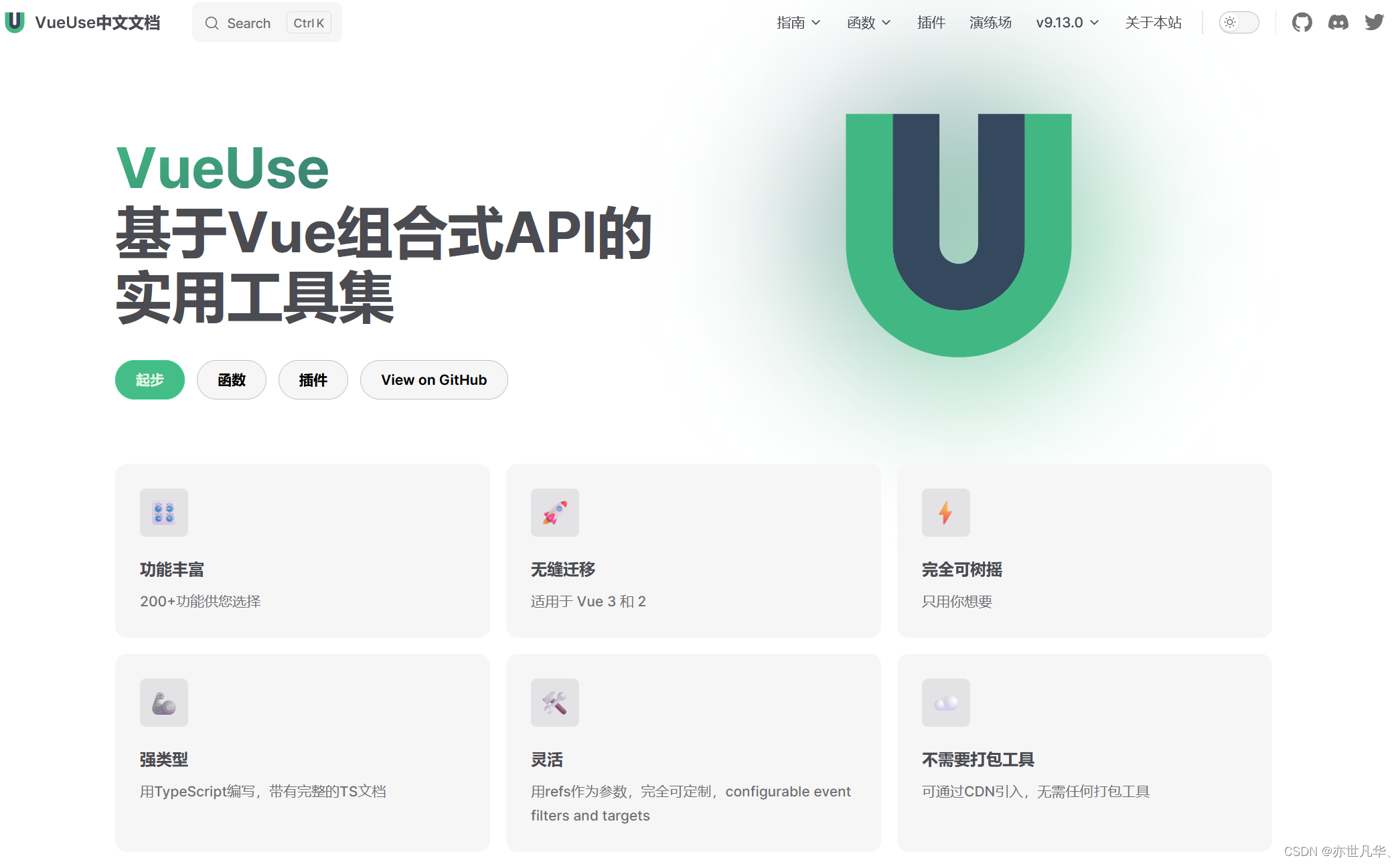The image size is (1400, 864).
Task: Open 插件 in the top navigation
Action: [x=931, y=23]
